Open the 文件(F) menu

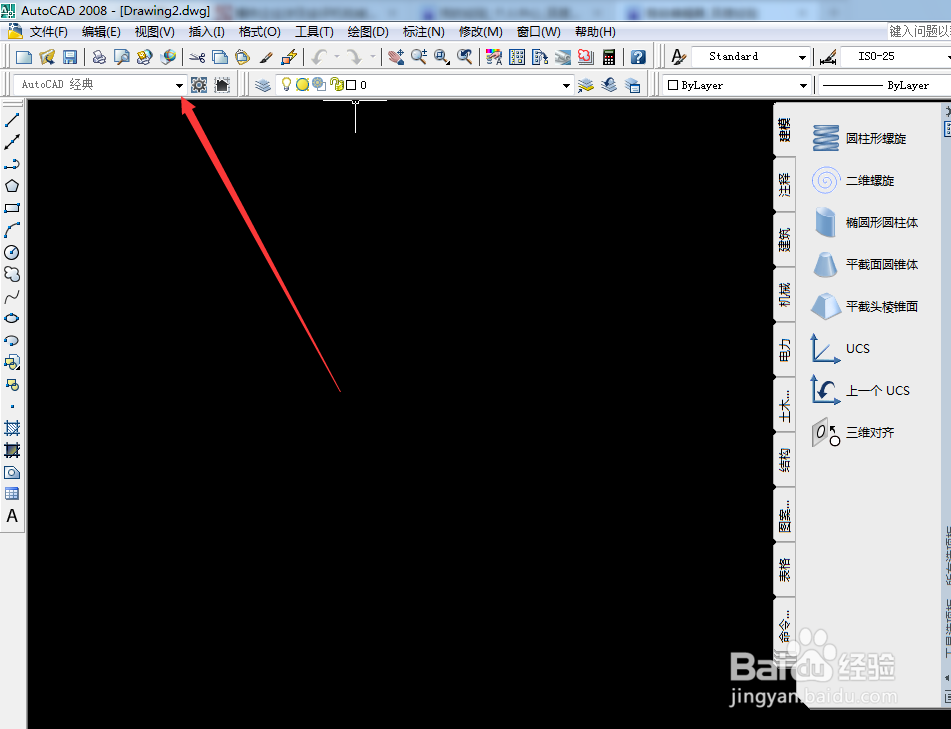pos(49,32)
